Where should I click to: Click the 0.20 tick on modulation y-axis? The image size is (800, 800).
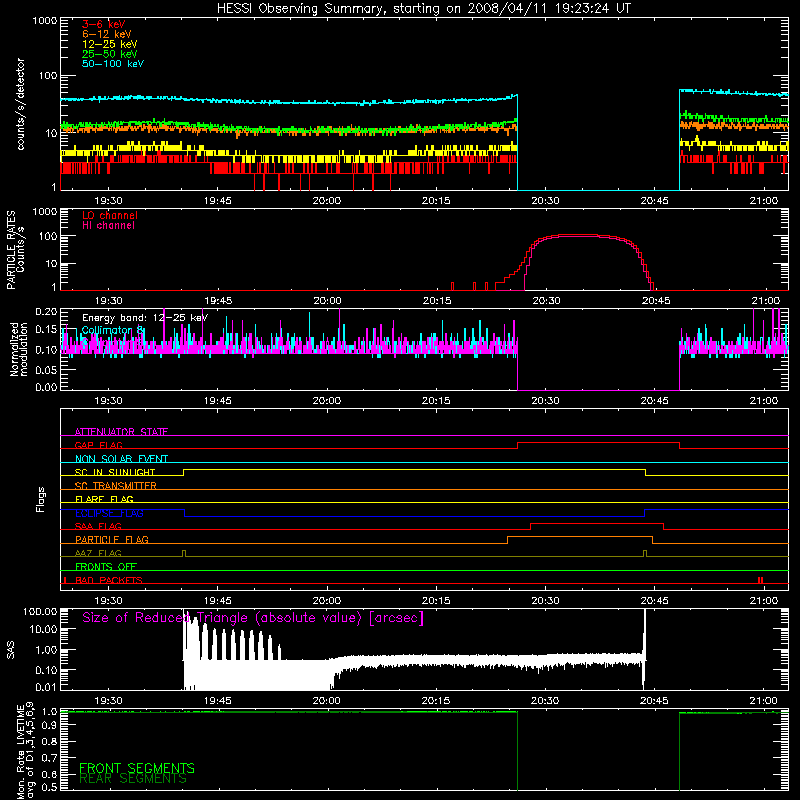click(46, 311)
